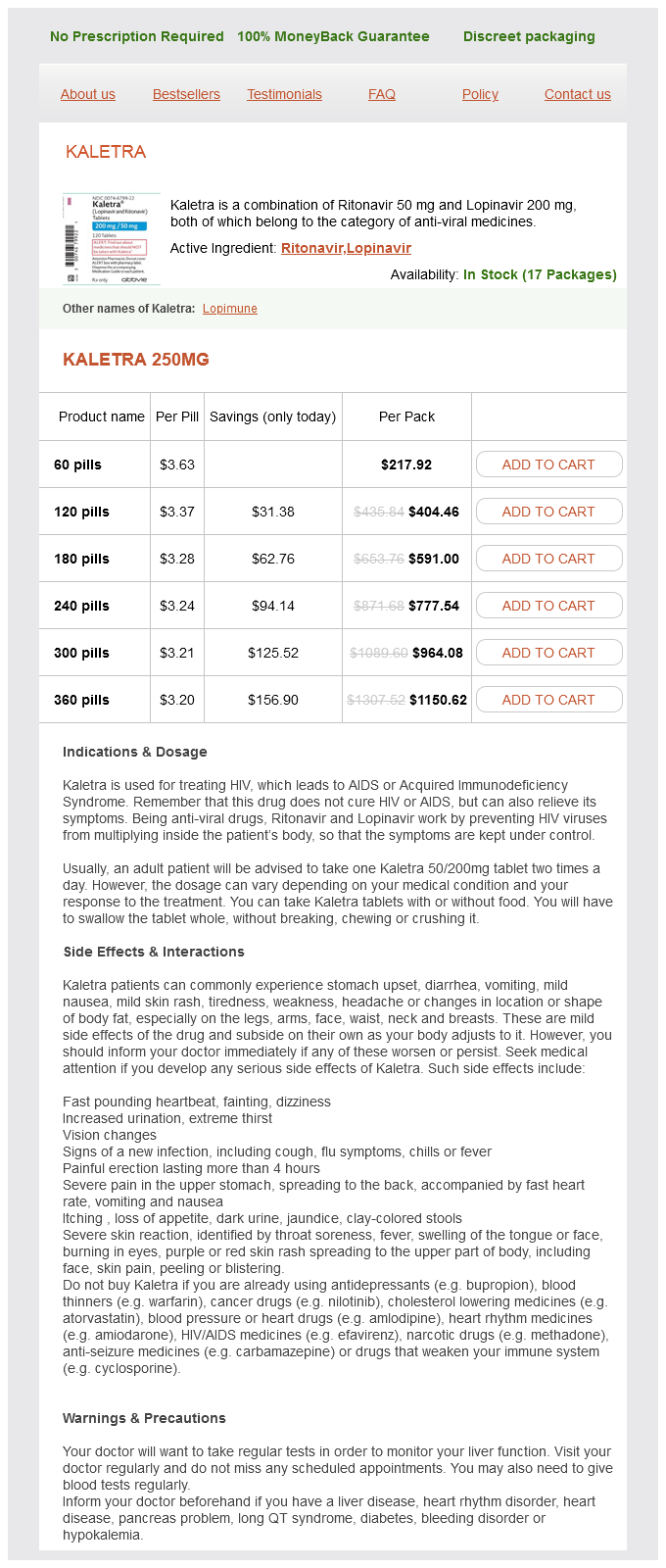
Task: Open the Testimonials page
Action: coord(284,94)
